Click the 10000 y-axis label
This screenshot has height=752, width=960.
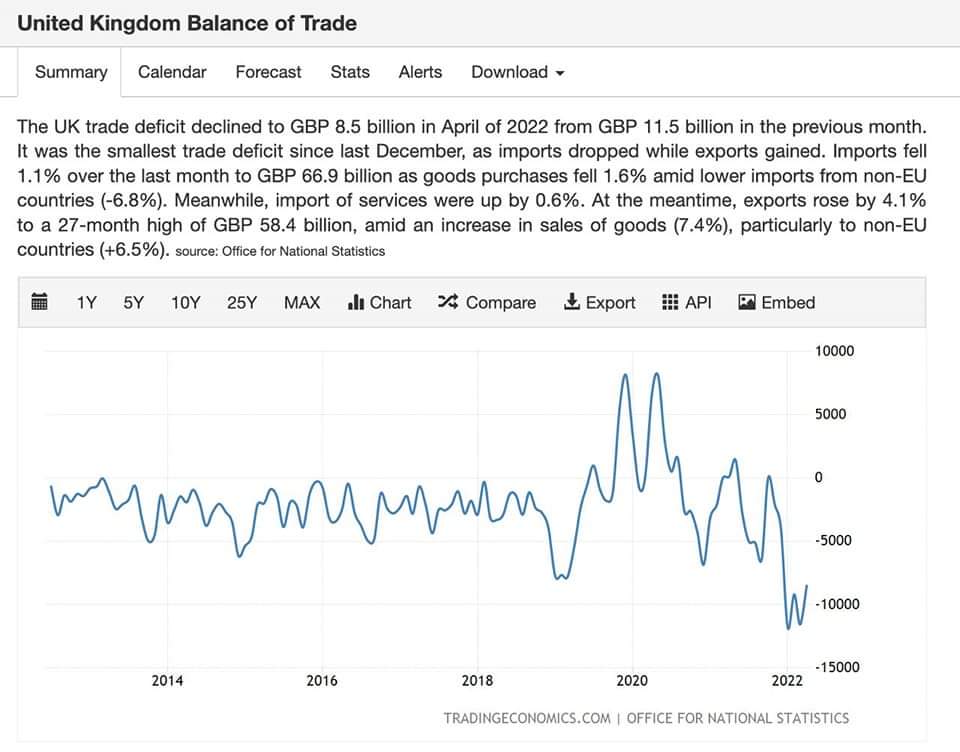tap(834, 351)
